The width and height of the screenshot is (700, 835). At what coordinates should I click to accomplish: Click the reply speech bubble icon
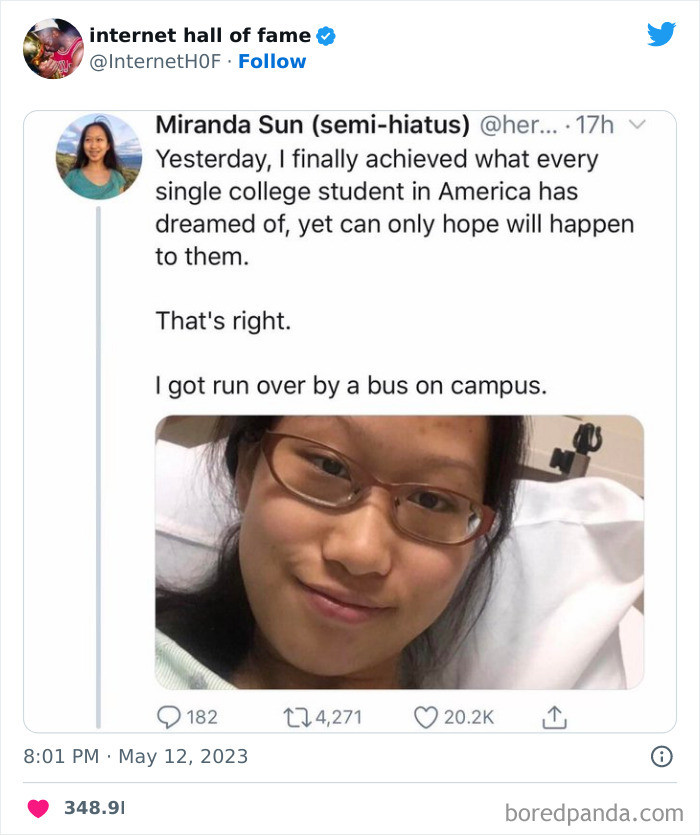[x=168, y=716]
